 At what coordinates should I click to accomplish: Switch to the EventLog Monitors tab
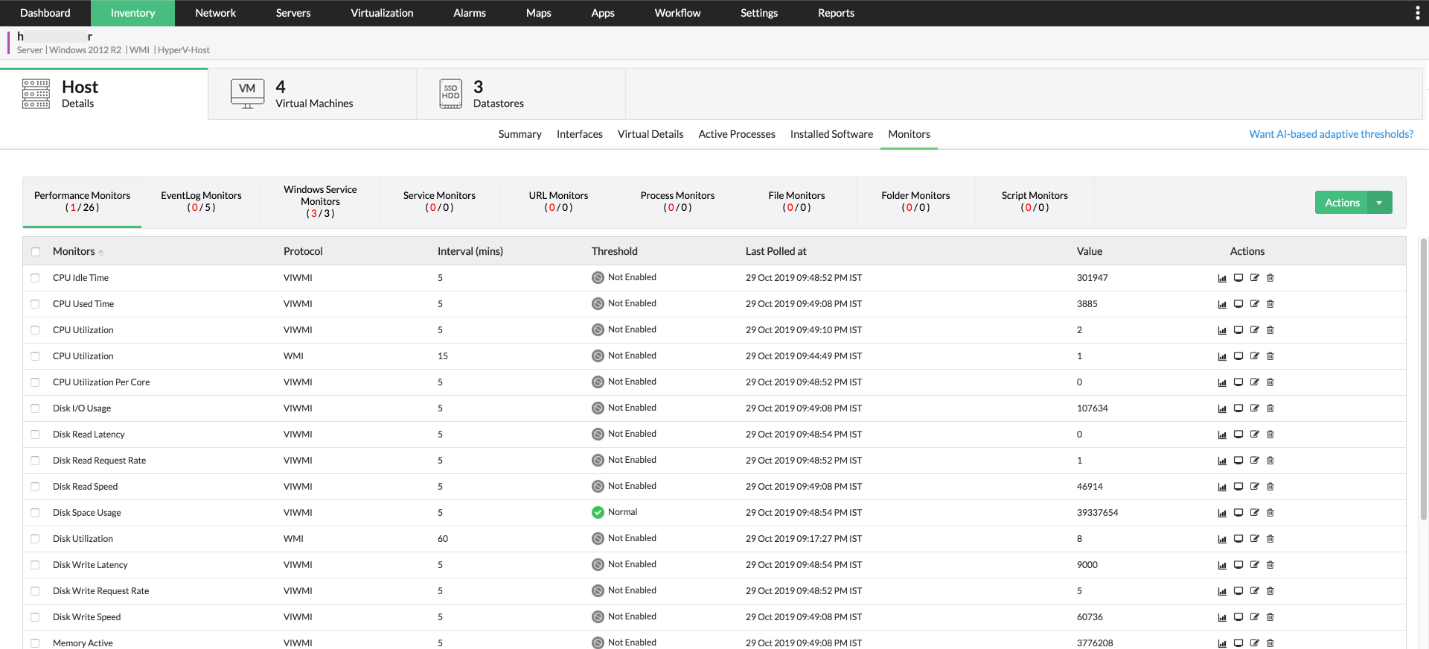tap(201, 201)
